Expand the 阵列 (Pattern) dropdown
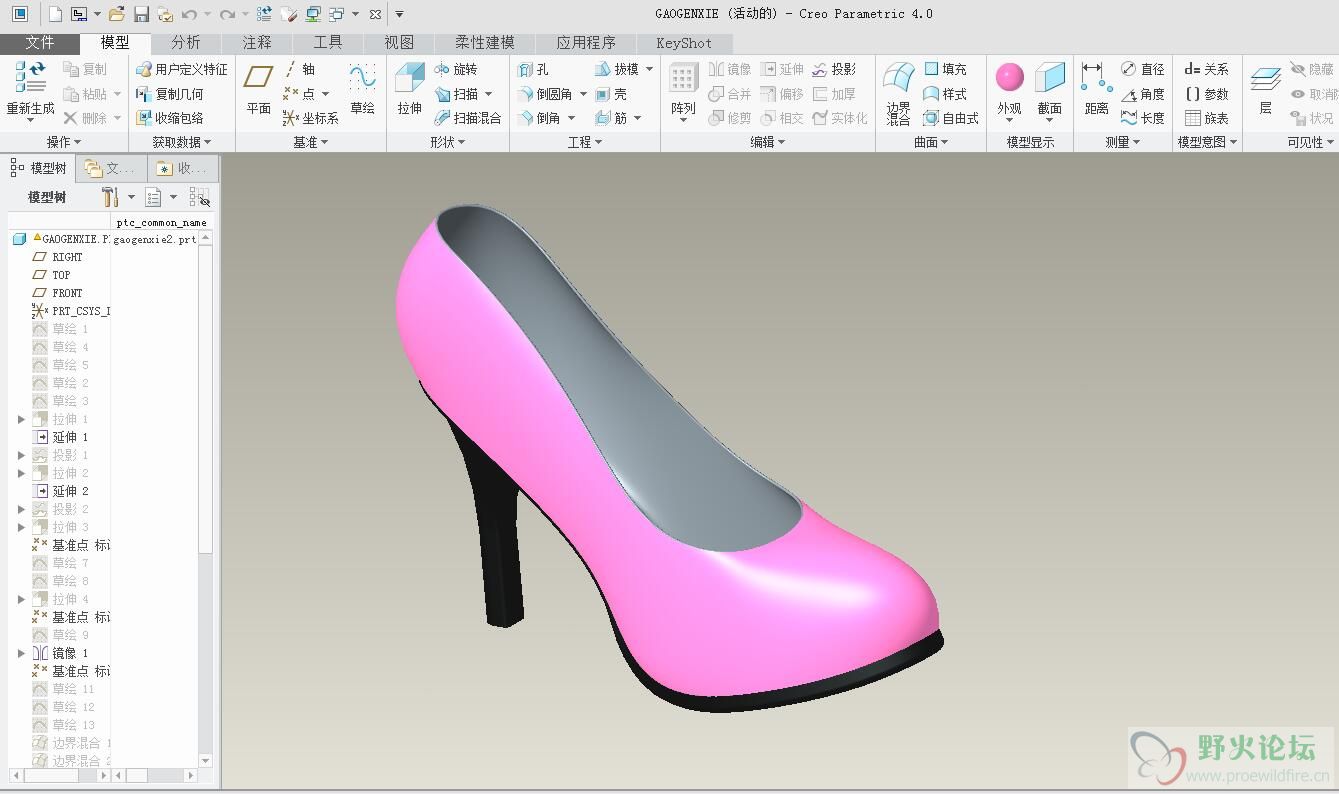 pos(683,120)
